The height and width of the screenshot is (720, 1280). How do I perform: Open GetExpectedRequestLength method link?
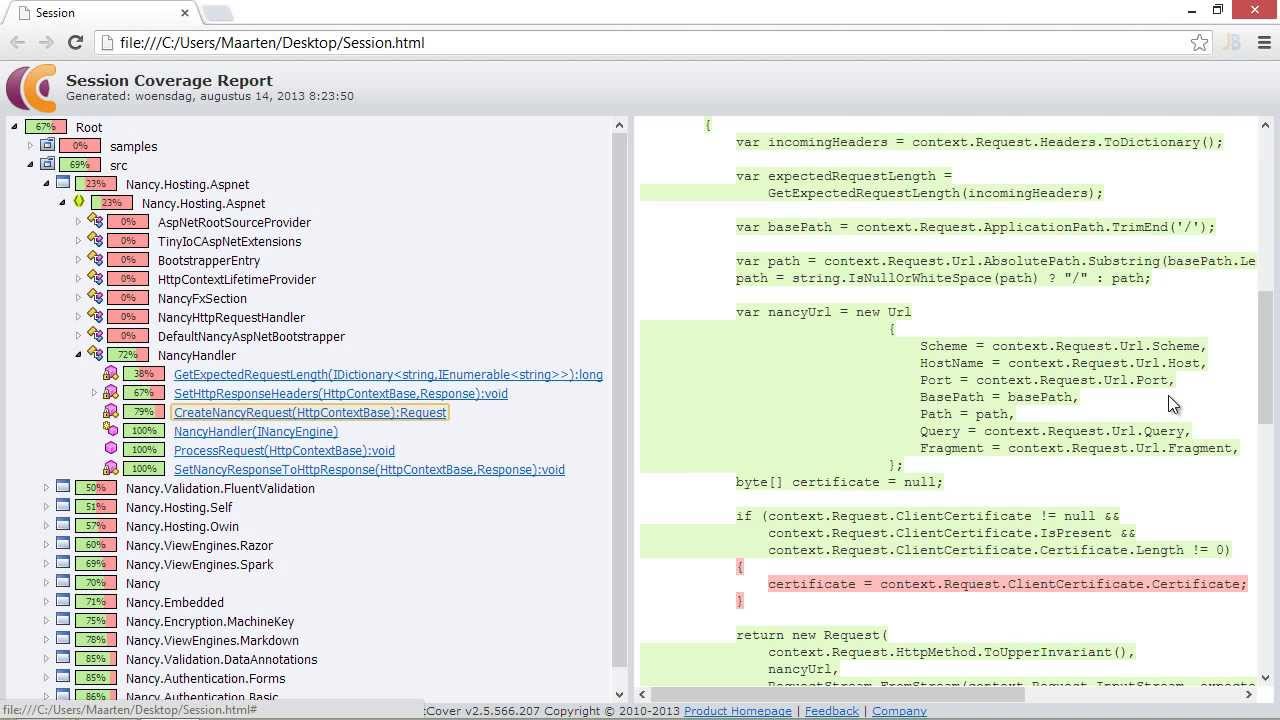[x=388, y=374]
